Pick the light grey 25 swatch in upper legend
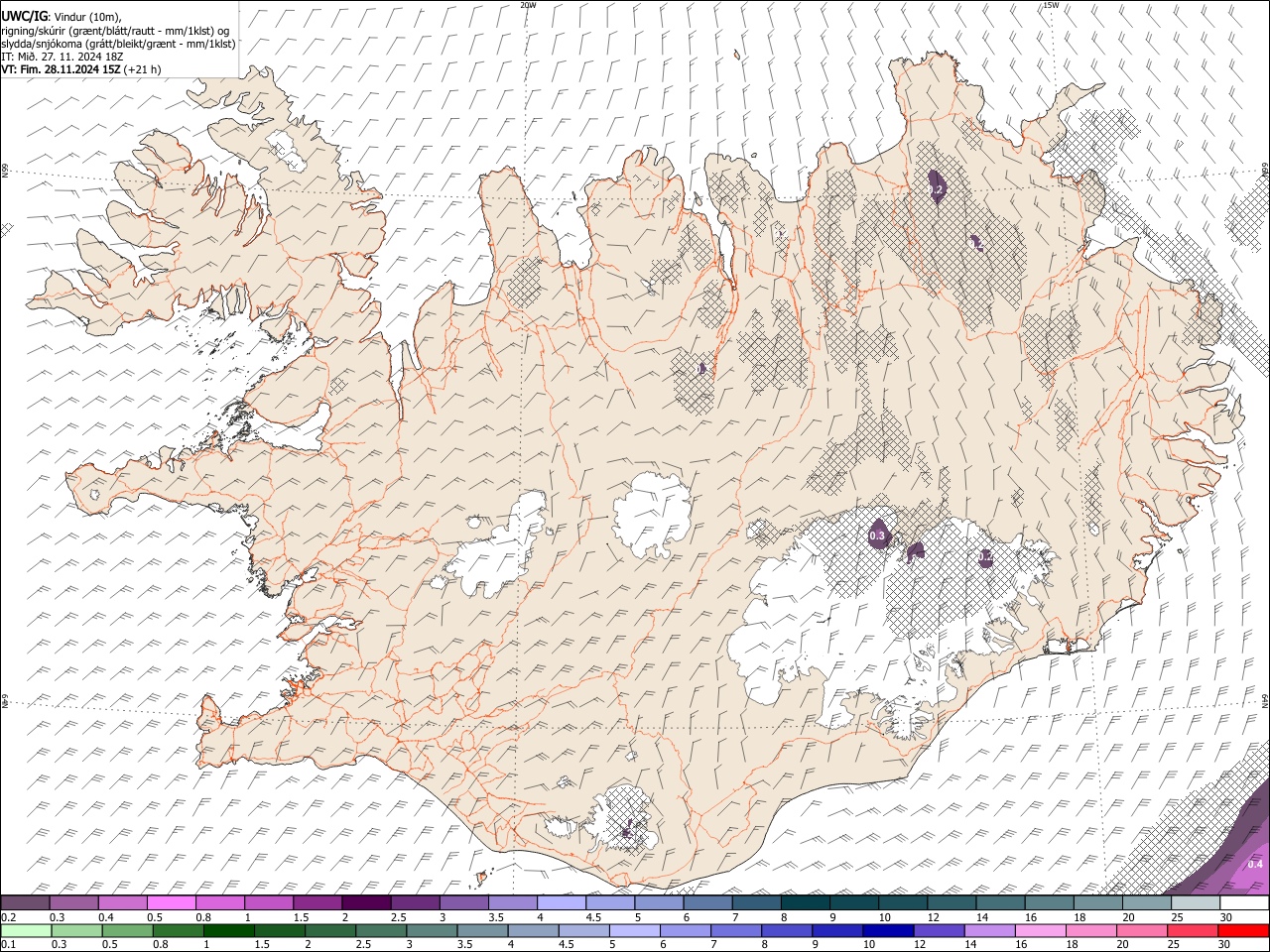Viewport: 1270px width, 952px height. (1197, 903)
